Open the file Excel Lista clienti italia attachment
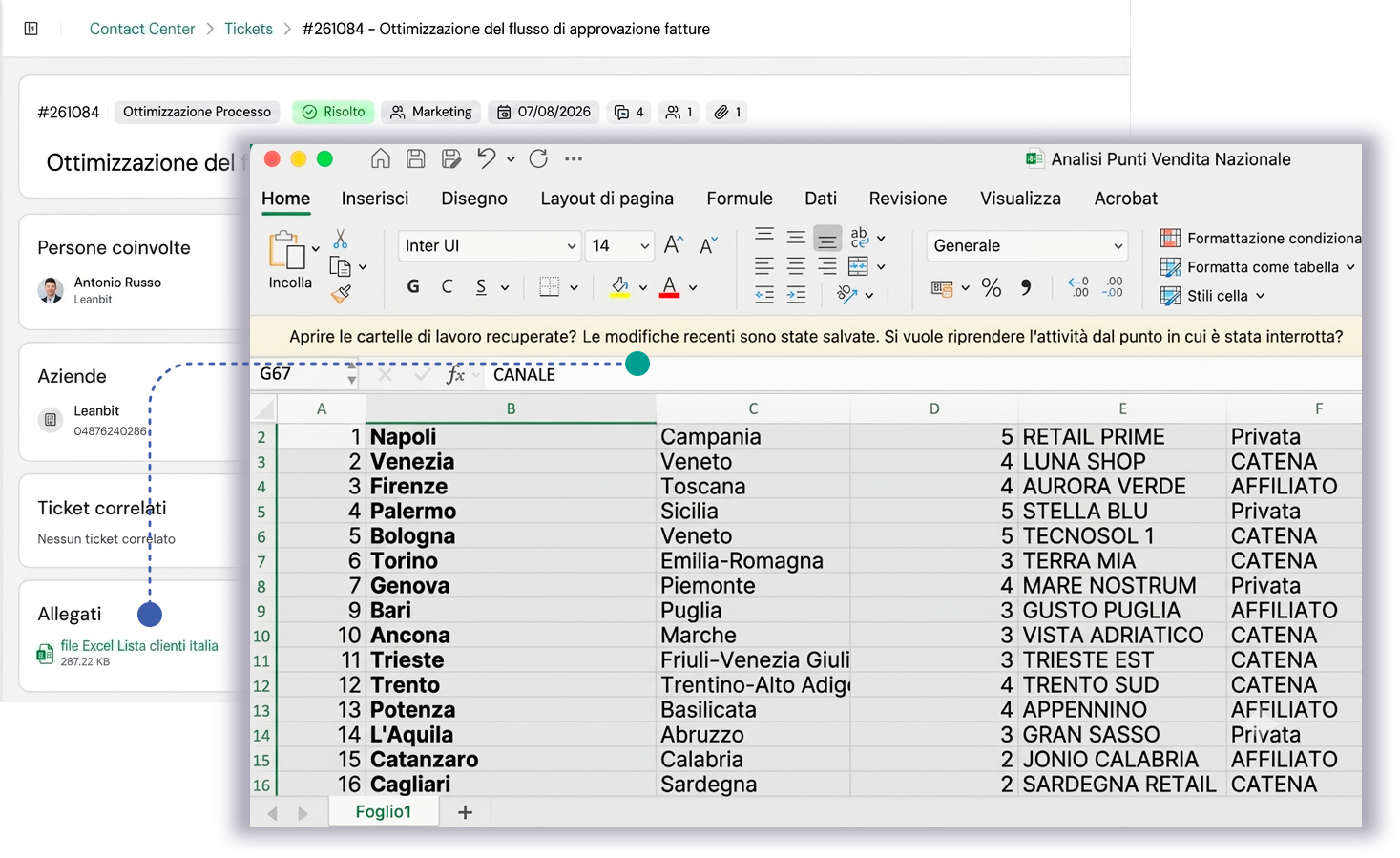1400x858 pixels. tap(139, 646)
